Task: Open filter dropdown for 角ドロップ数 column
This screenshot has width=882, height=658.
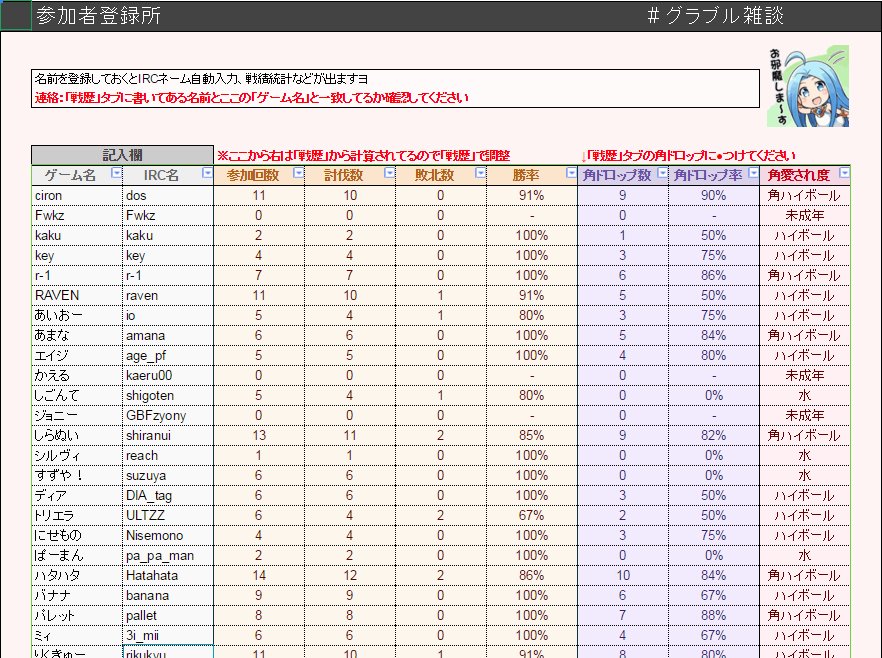Action: pyautogui.click(x=663, y=173)
